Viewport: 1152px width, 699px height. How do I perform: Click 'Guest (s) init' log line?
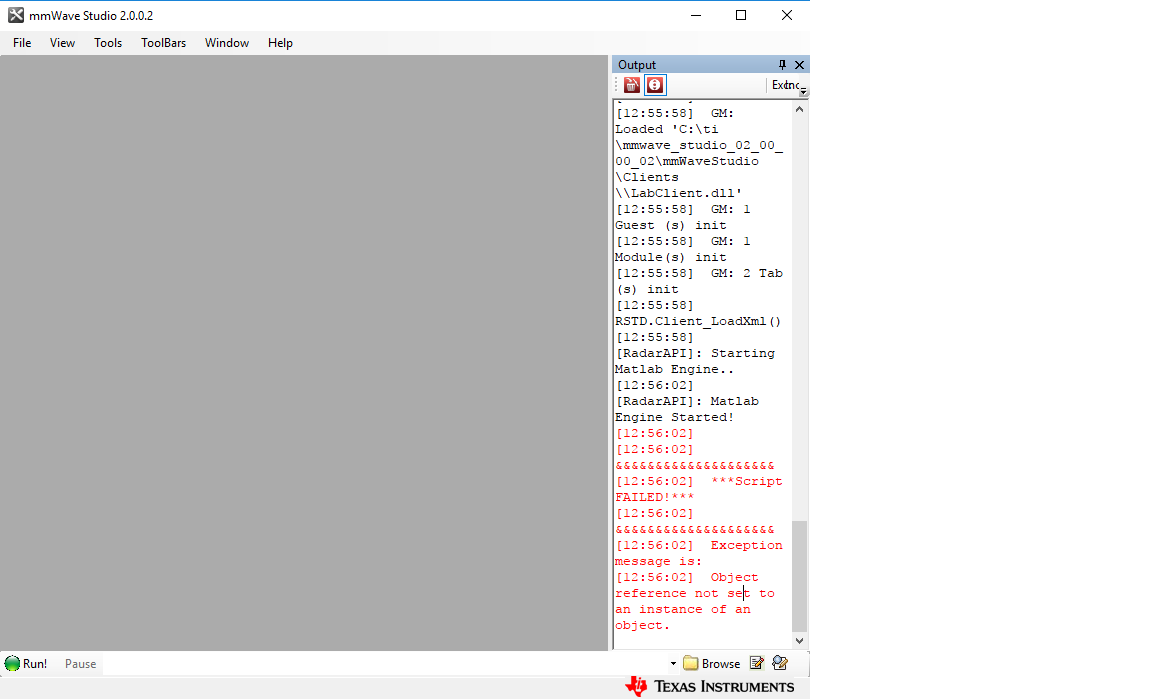click(671, 226)
